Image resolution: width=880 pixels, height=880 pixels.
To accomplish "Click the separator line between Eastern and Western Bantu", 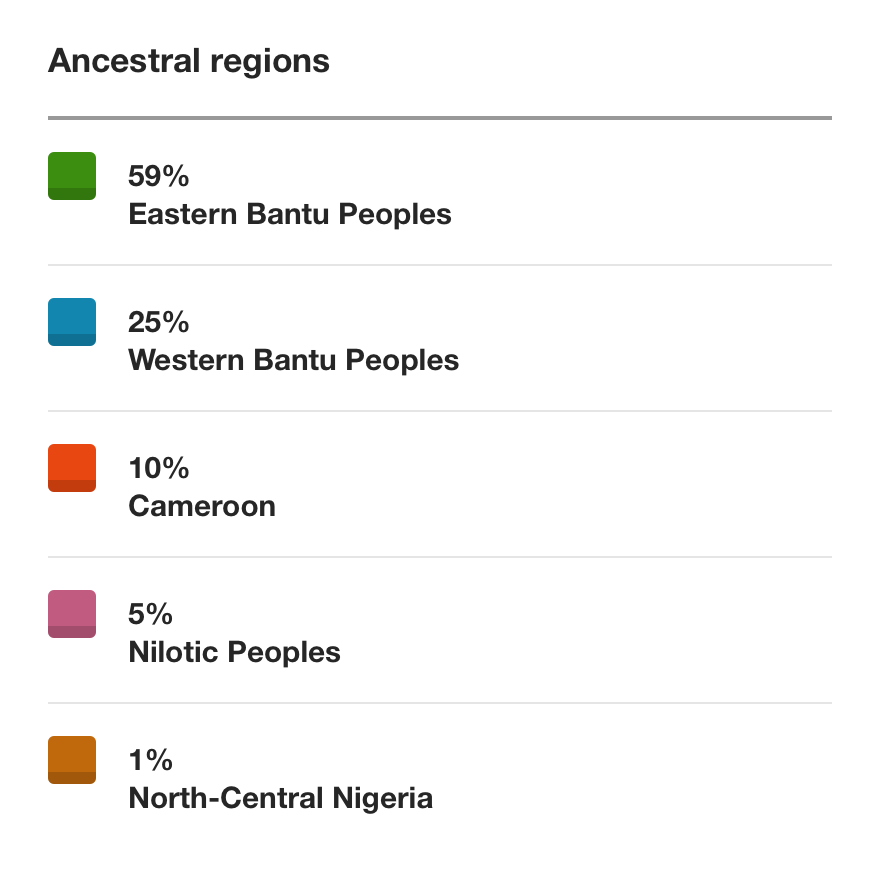I will coord(440,265).
